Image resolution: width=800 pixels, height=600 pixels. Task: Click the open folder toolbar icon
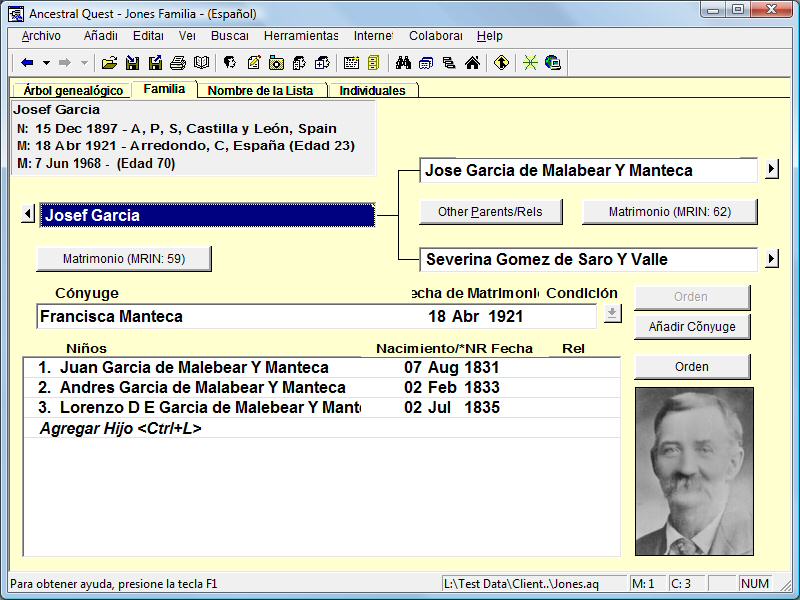109,63
